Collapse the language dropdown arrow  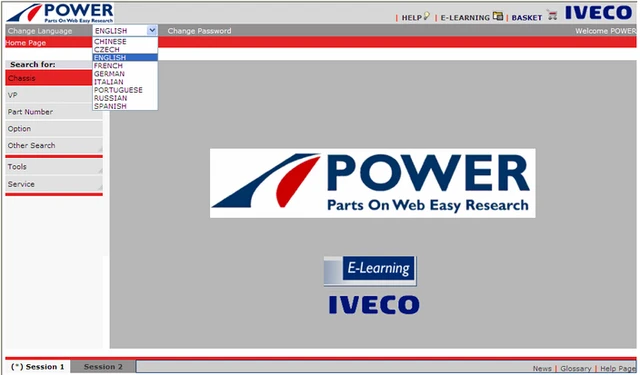point(152,31)
